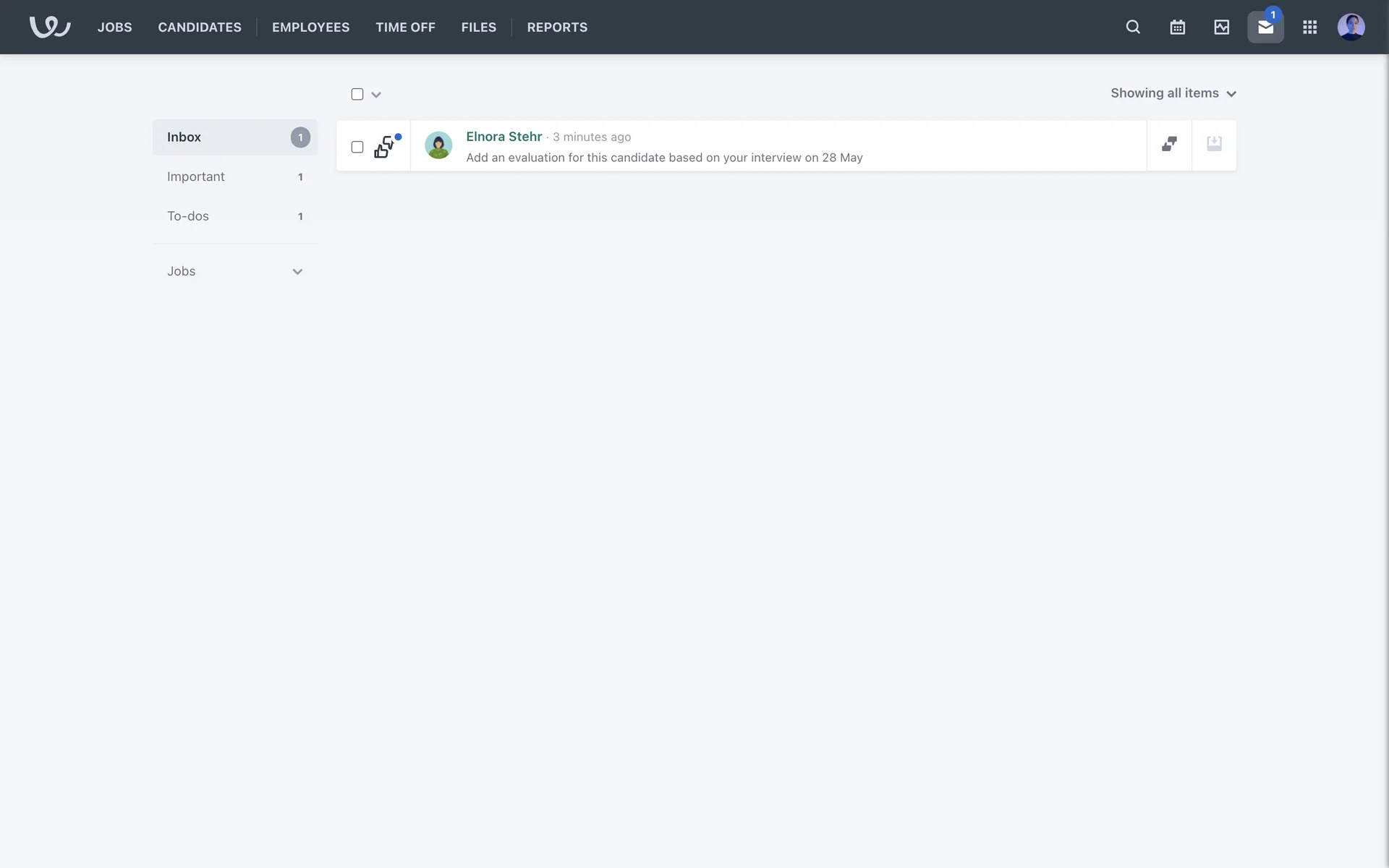Viewport: 1389px width, 868px height.
Task: Open the user profile avatar
Action: [1351, 27]
